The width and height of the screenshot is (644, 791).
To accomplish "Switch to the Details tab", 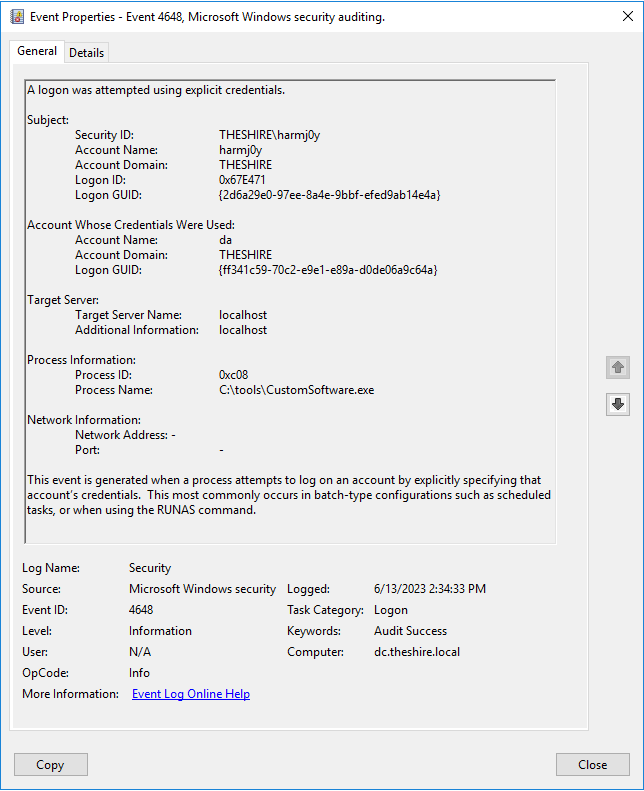I will (x=86, y=52).
